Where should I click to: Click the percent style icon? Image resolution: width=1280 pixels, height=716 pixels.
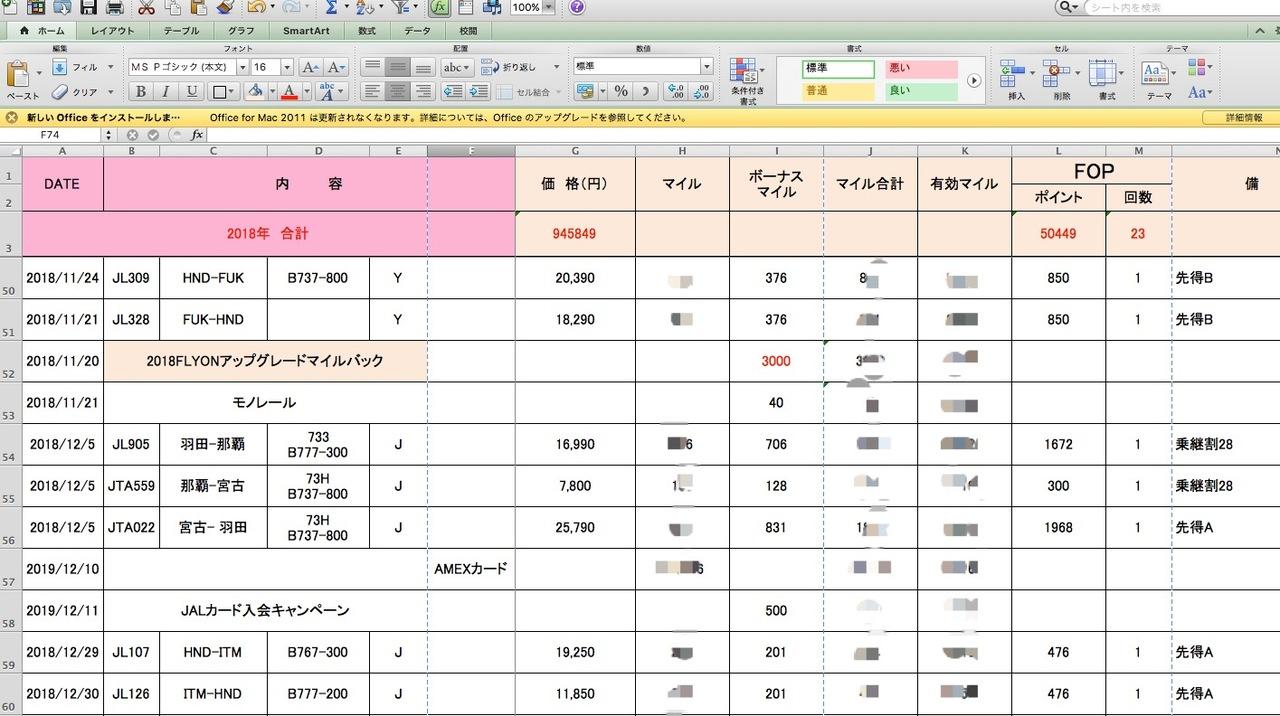(x=621, y=91)
